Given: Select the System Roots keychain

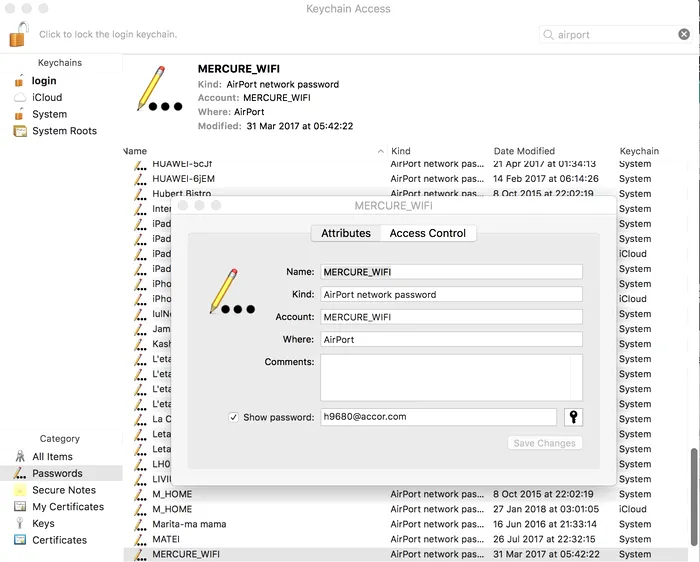Looking at the screenshot, I should [x=64, y=131].
